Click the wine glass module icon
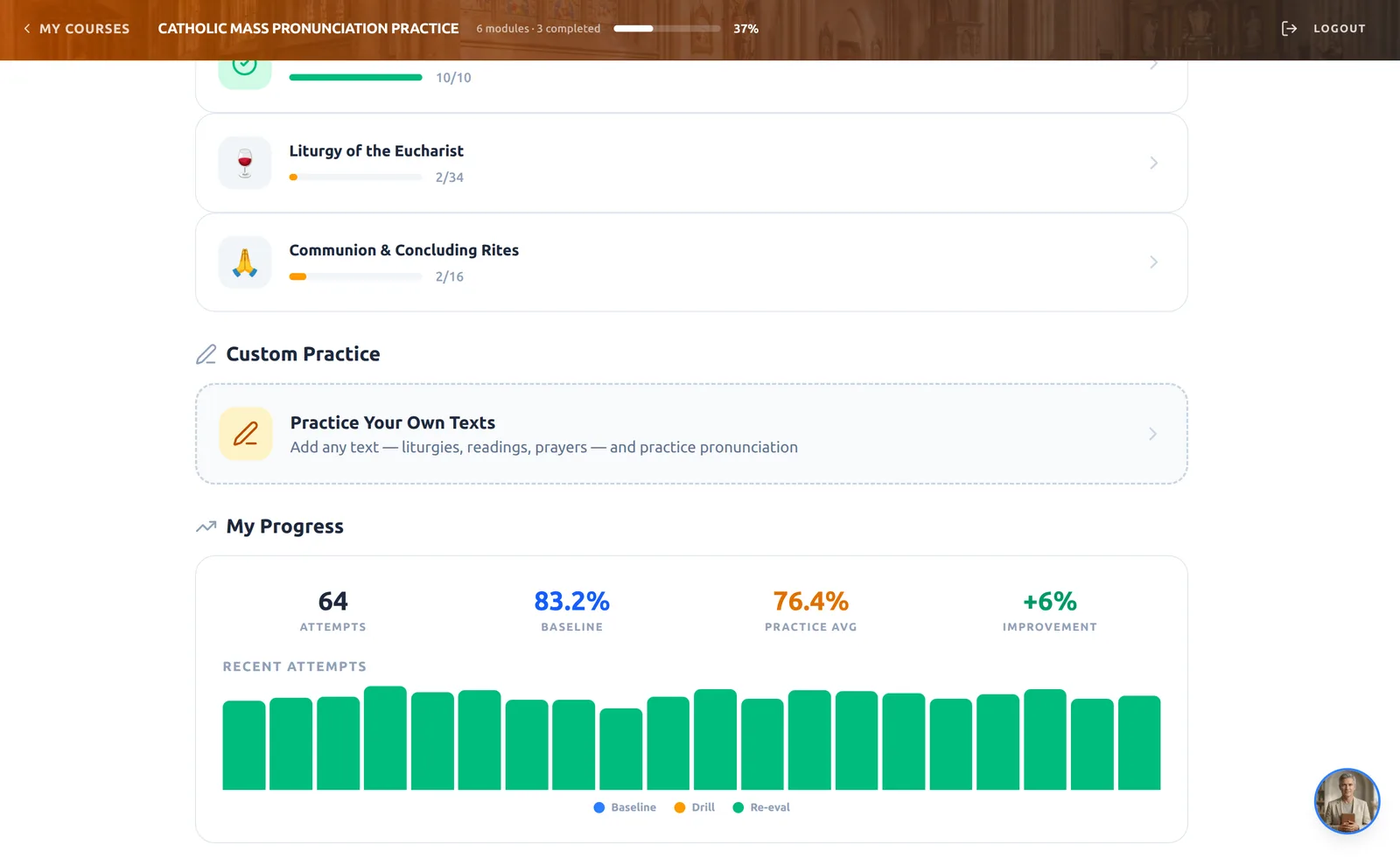Image resolution: width=1400 pixels, height=858 pixels. coord(245,163)
